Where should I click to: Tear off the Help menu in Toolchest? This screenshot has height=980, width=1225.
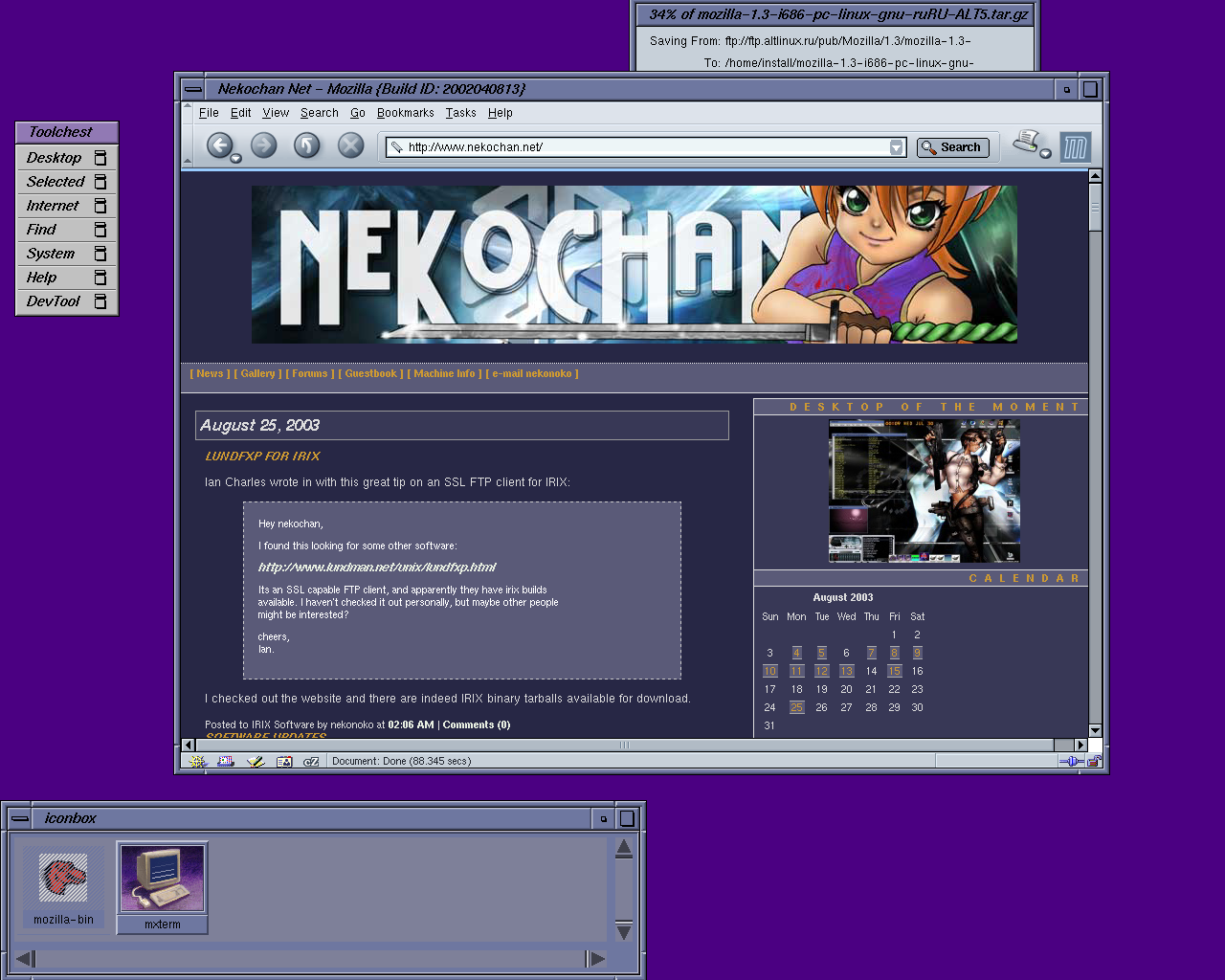point(100,278)
